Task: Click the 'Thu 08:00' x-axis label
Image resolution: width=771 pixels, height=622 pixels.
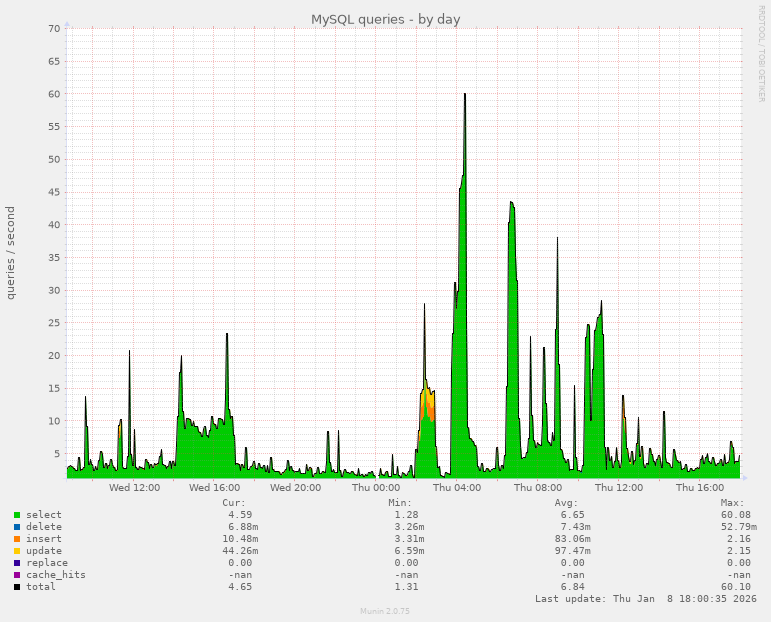Action: tap(538, 488)
